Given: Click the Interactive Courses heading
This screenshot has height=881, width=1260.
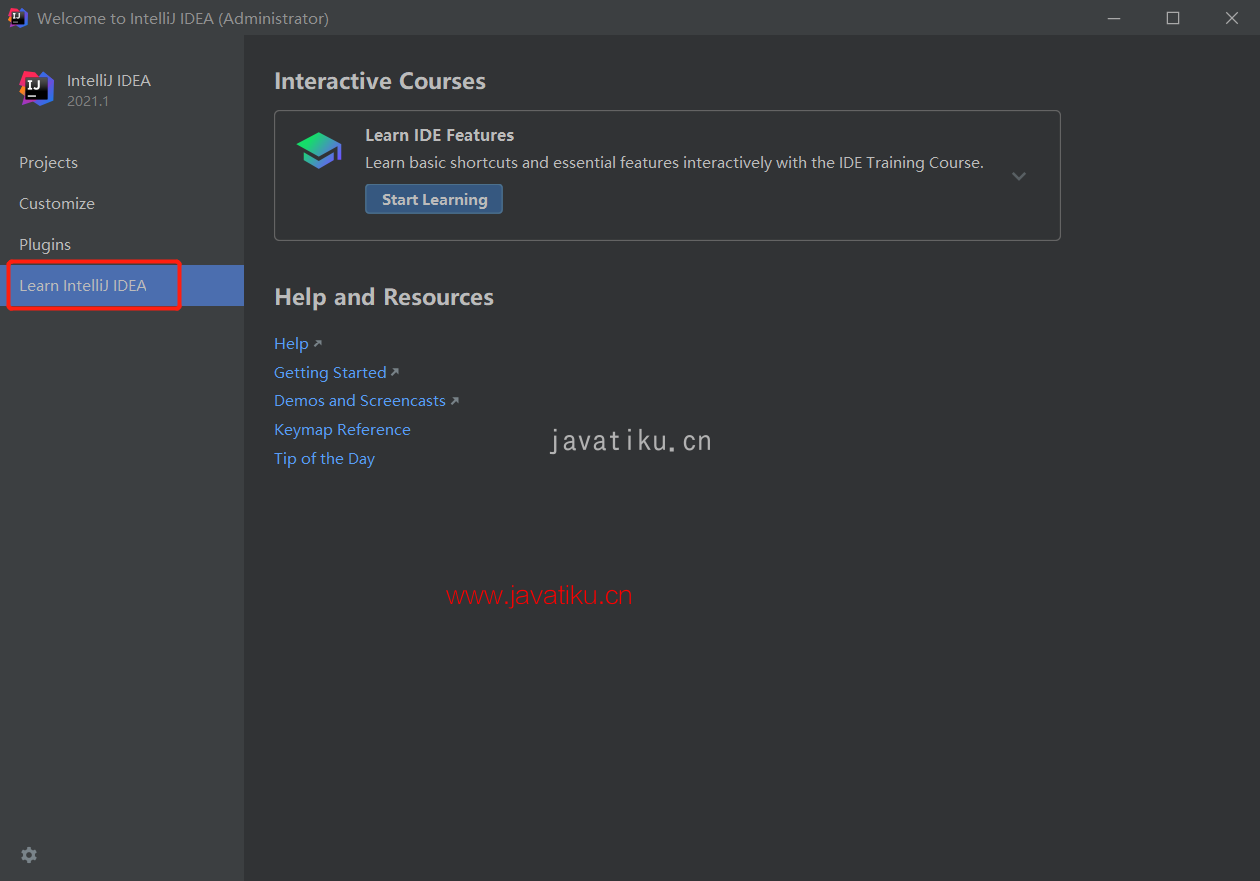Looking at the screenshot, I should [380, 81].
